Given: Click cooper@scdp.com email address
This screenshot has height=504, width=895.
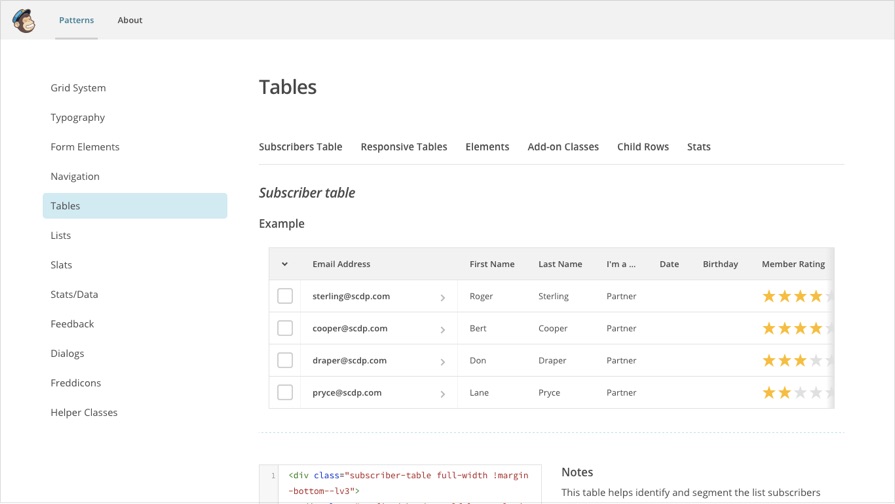Looking at the screenshot, I should 350,328.
